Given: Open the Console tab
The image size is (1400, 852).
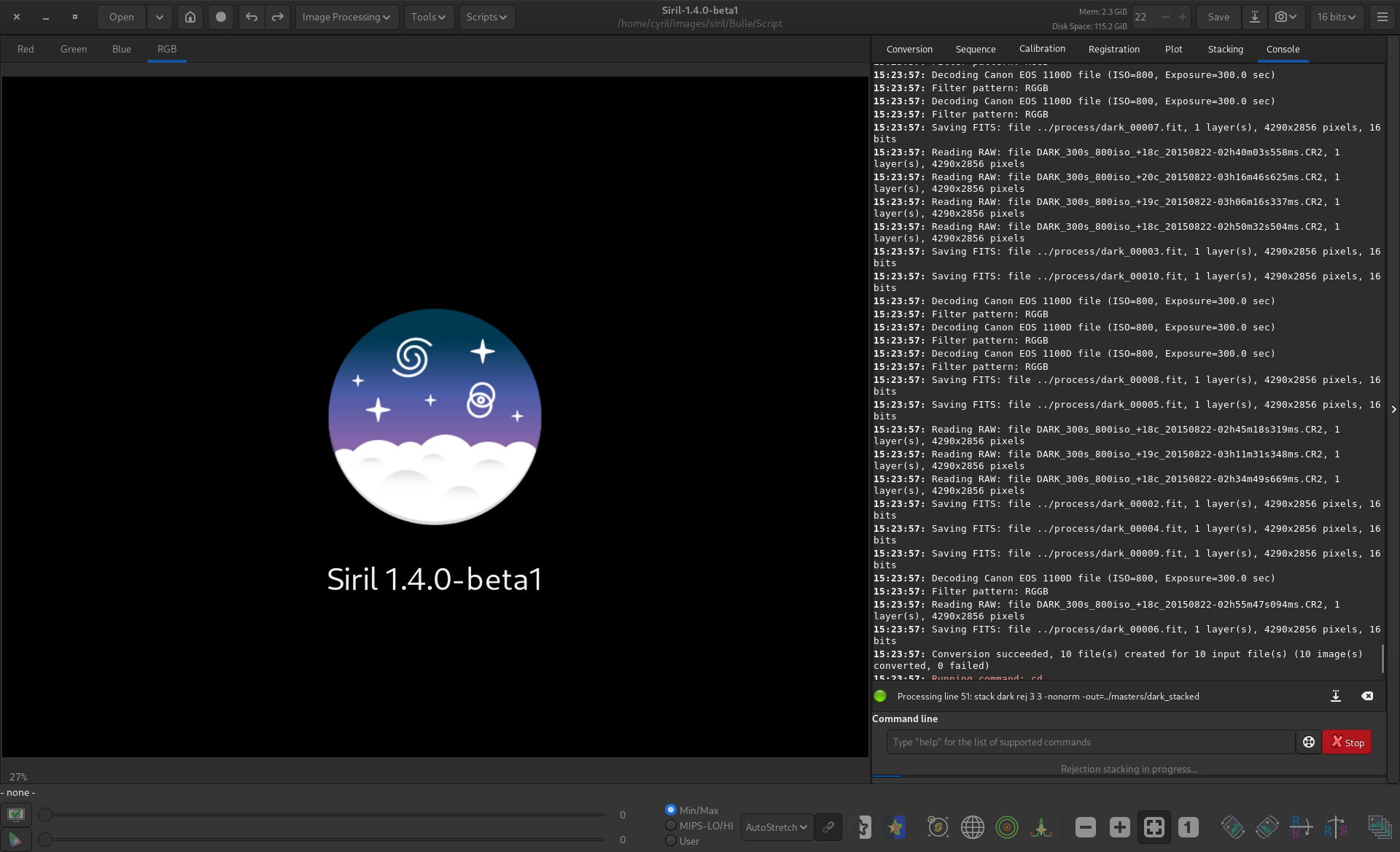Looking at the screenshot, I should tap(1283, 49).
